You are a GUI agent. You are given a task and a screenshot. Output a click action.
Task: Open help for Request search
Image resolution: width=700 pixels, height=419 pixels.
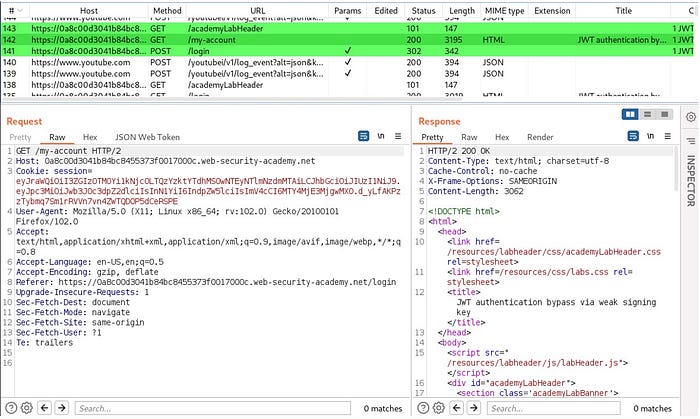click(11, 408)
